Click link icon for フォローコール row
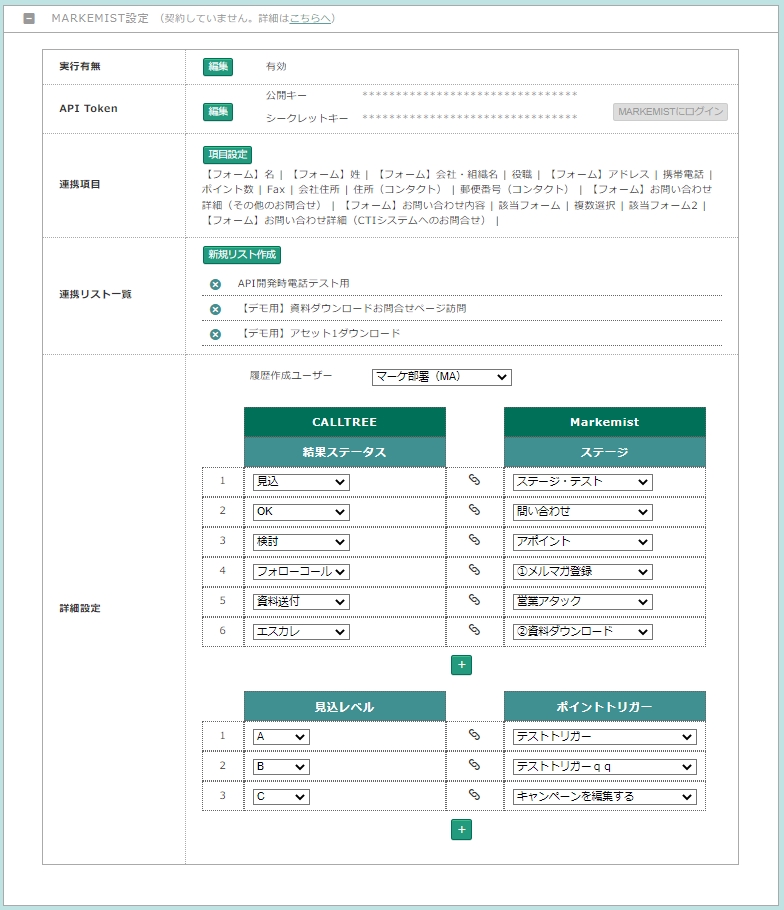784x910 pixels. [x=474, y=570]
